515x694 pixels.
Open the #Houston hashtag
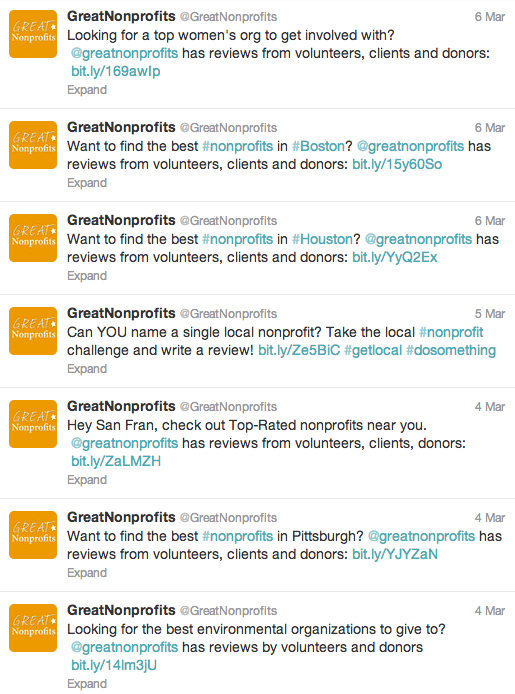point(322,239)
